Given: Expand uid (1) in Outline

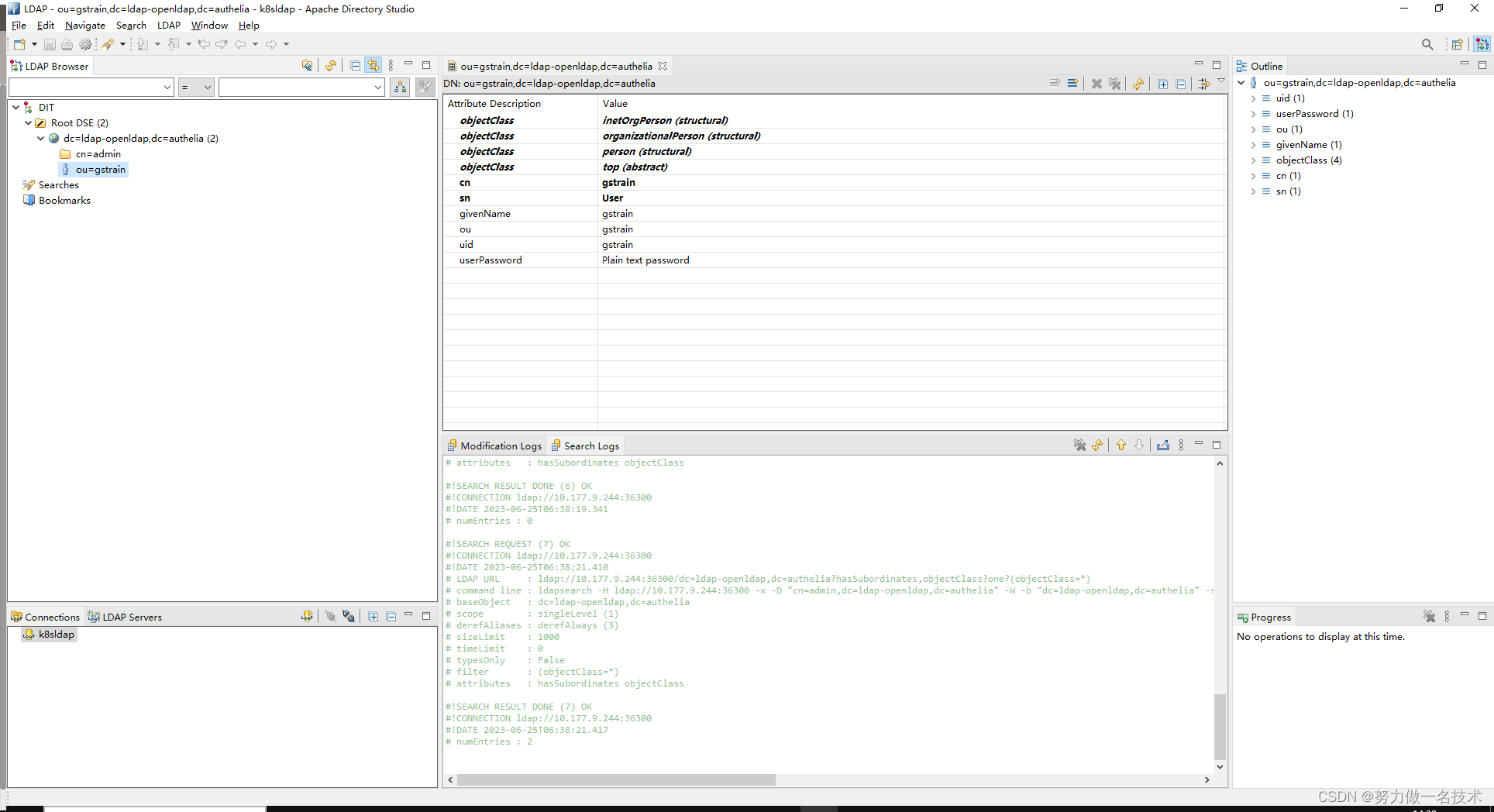Looking at the screenshot, I should click(x=1253, y=98).
